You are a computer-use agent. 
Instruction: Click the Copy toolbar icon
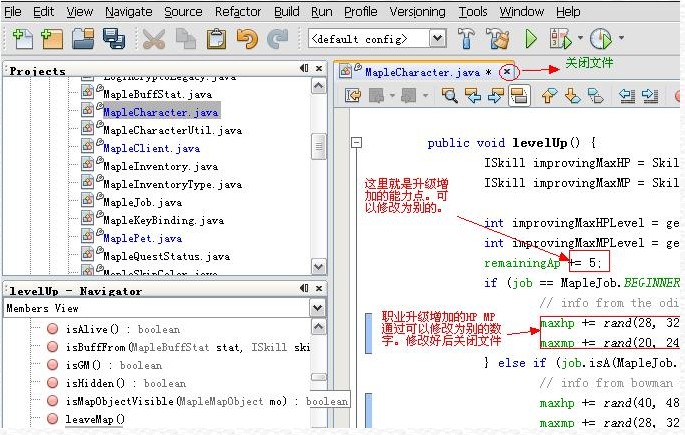[186, 39]
